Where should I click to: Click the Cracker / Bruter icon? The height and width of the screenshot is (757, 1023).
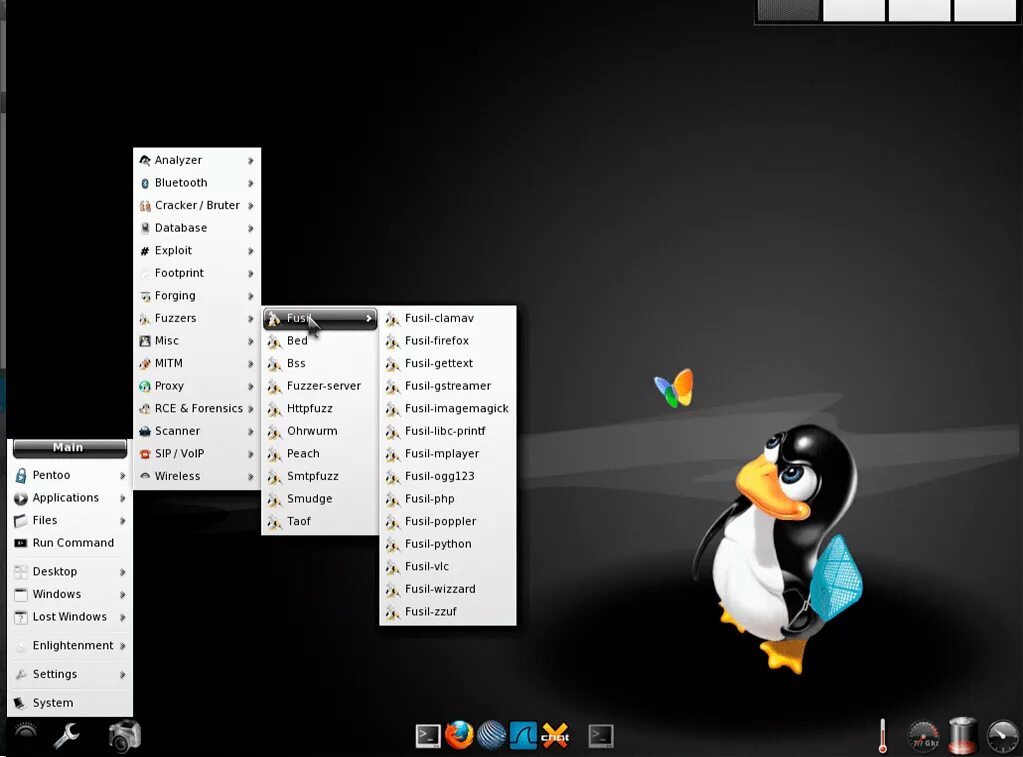145,206
